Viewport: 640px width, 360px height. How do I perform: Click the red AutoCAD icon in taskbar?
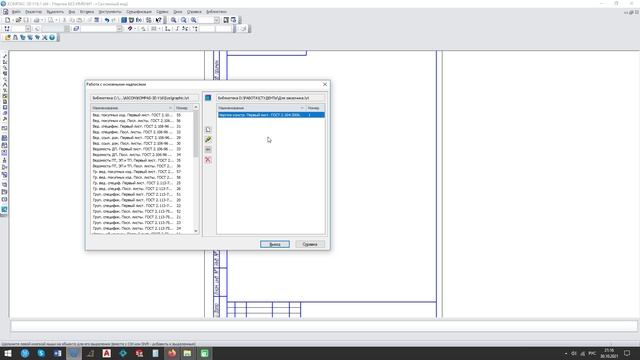107,353
